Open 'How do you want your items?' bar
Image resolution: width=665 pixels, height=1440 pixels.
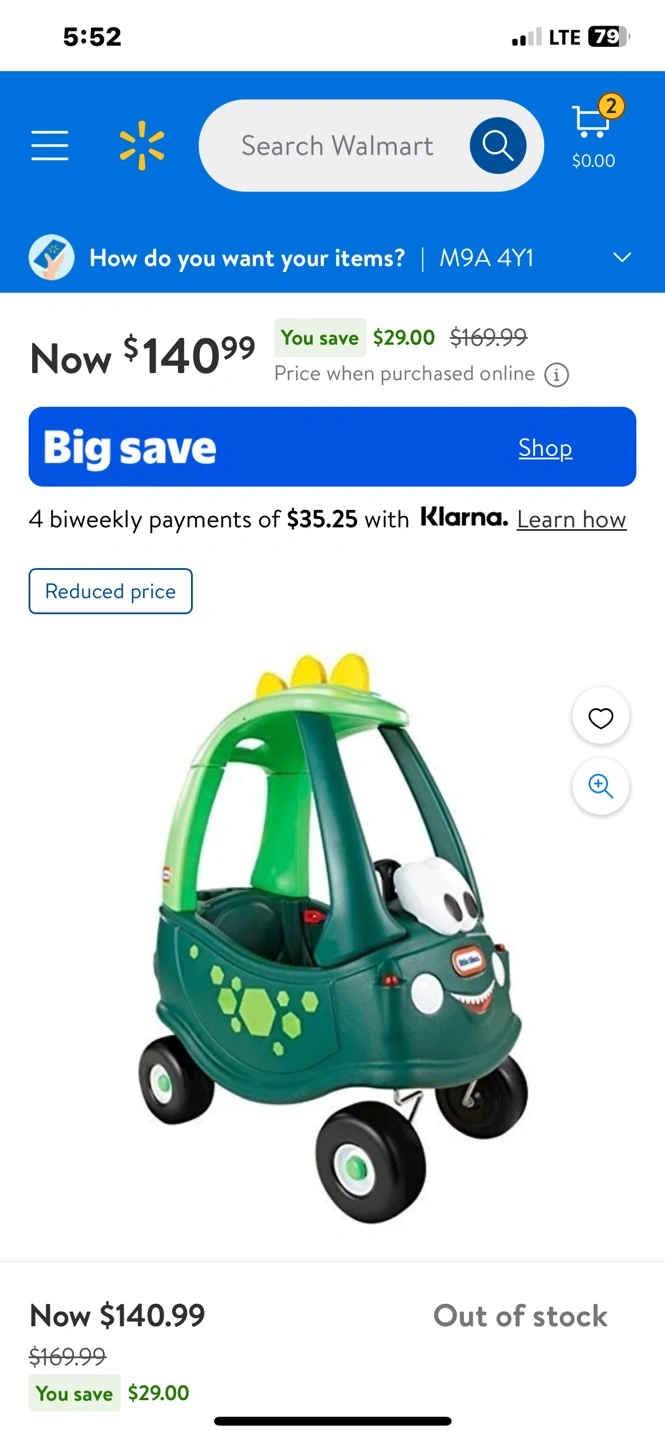[332, 258]
